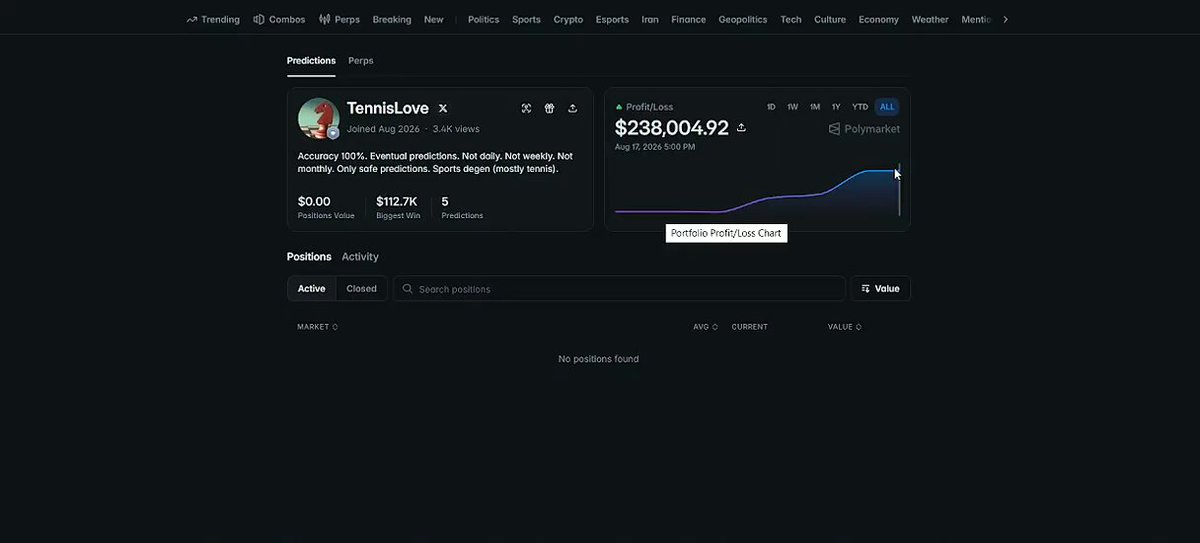
Task: Click the CURRENT column header
Action: point(749,327)
